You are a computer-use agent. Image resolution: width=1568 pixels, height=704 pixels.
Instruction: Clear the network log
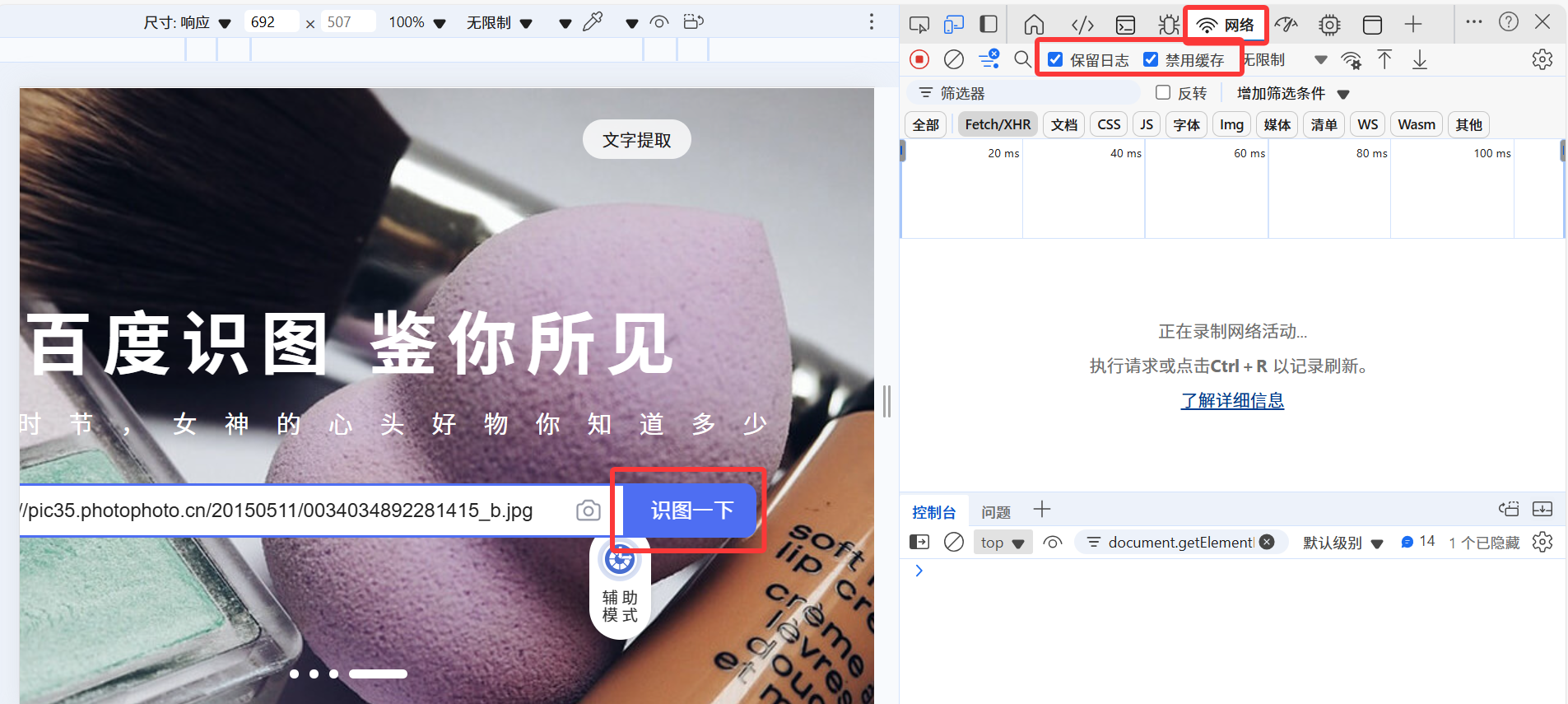pyautogui.click(x=954, y=59)
